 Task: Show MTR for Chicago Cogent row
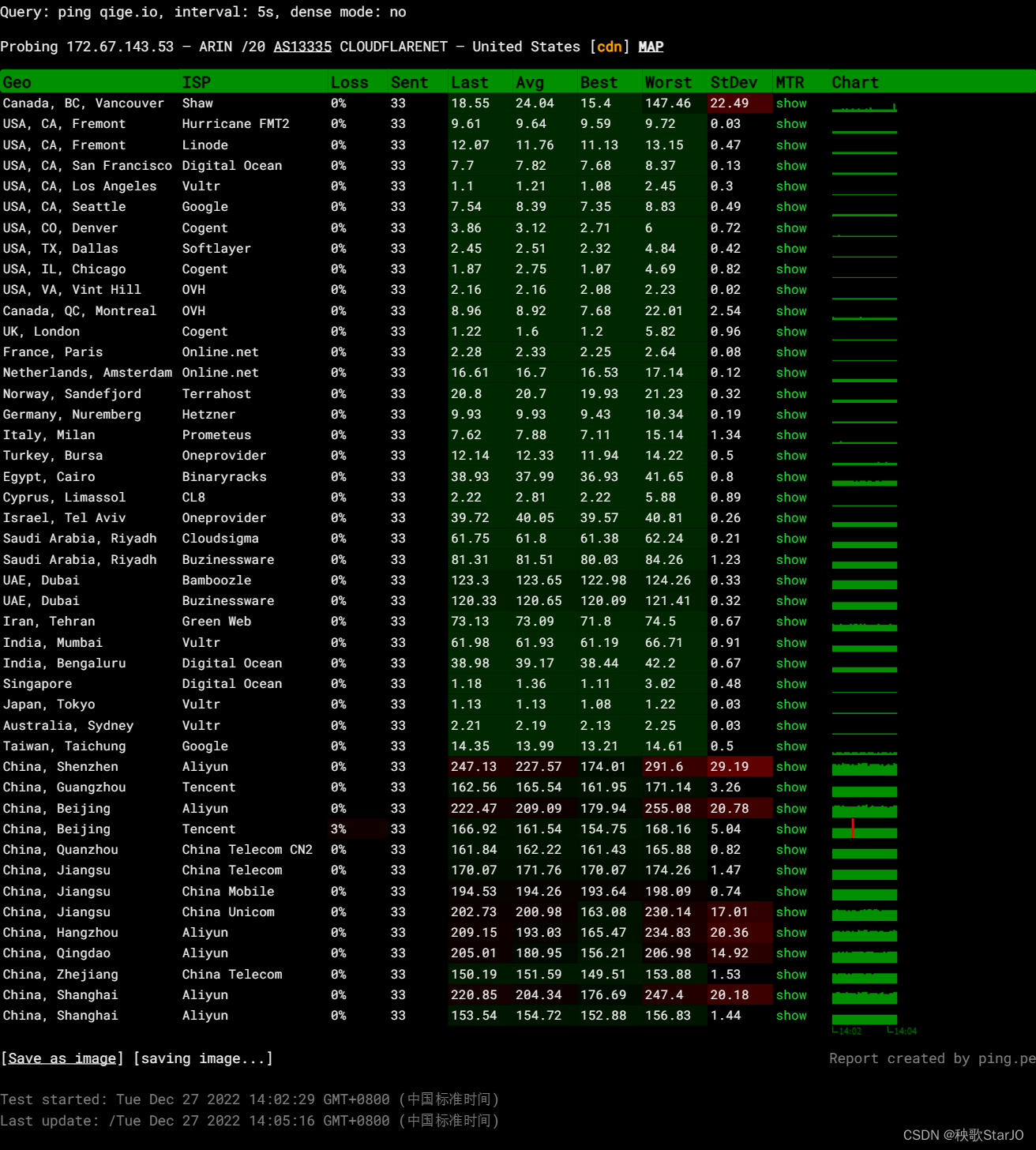(x=791, y=269)
